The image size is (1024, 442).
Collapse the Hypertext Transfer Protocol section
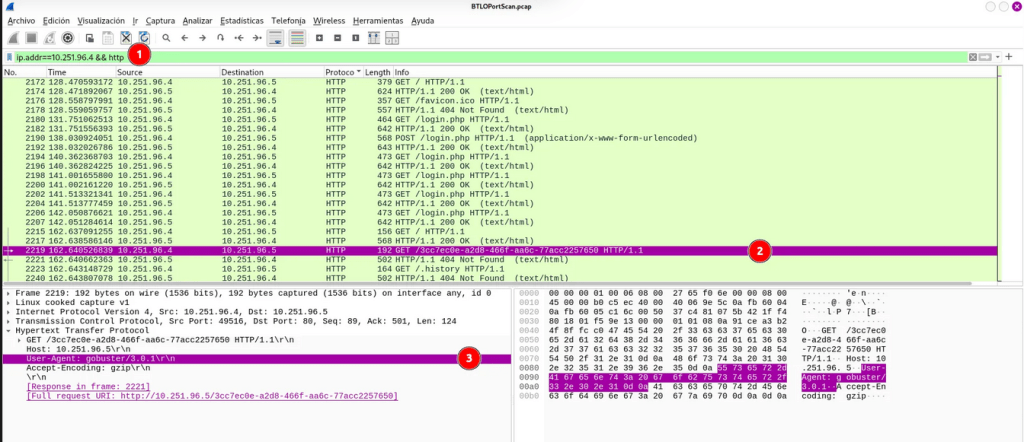tap(9, 327)
